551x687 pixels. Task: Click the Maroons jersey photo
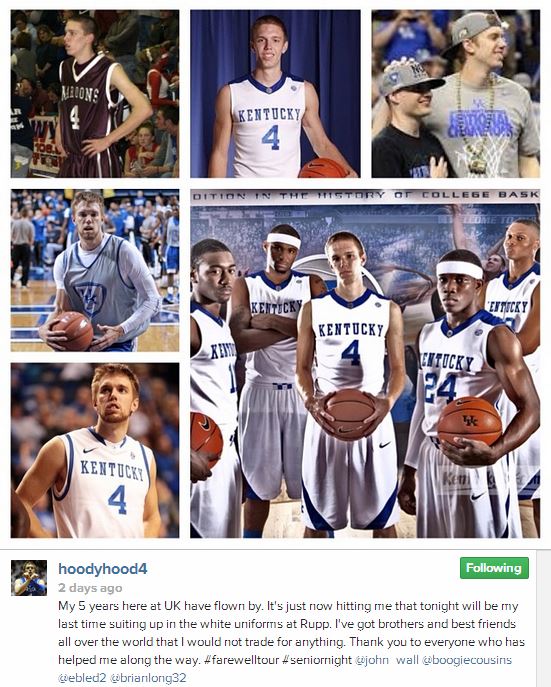pyautogui.click(x=95, y=94)
